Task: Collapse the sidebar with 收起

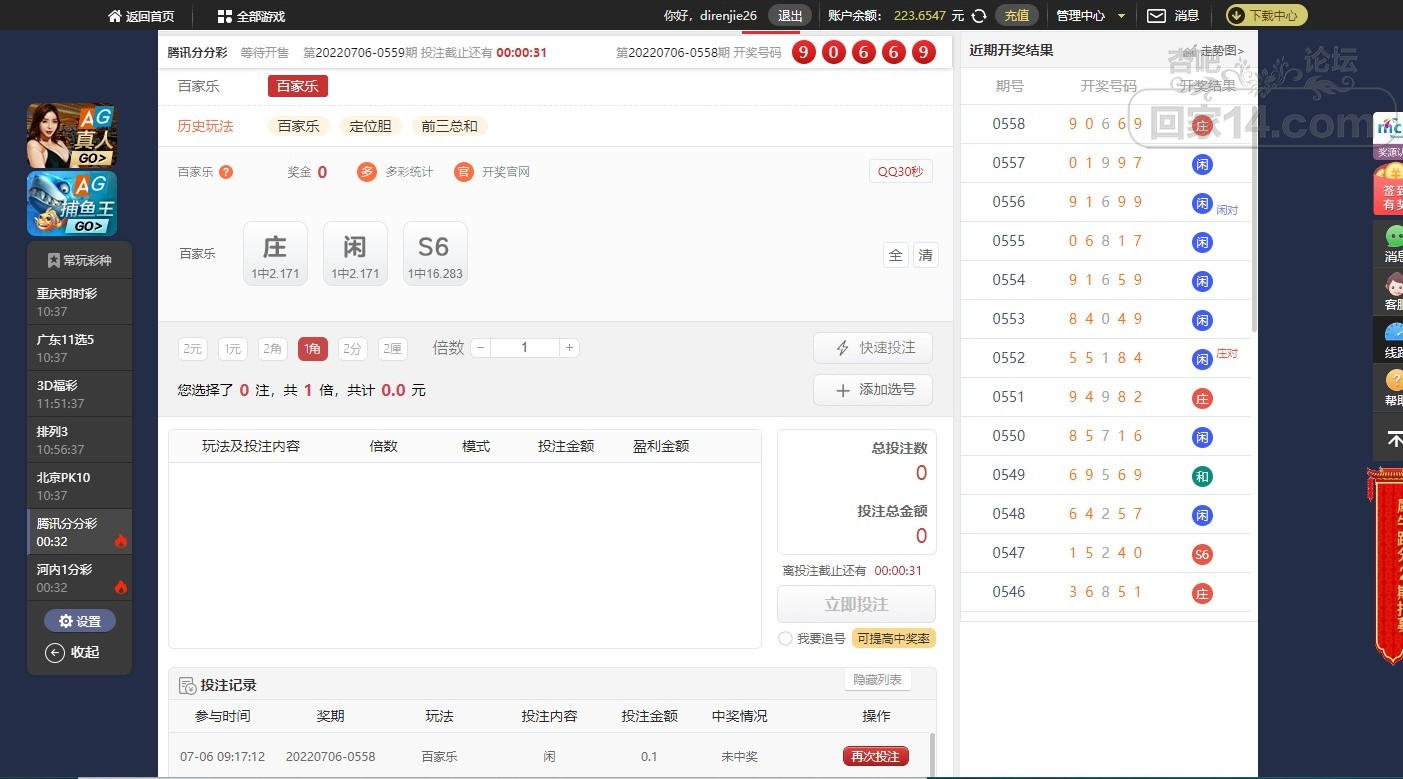Action: point(73,652)
